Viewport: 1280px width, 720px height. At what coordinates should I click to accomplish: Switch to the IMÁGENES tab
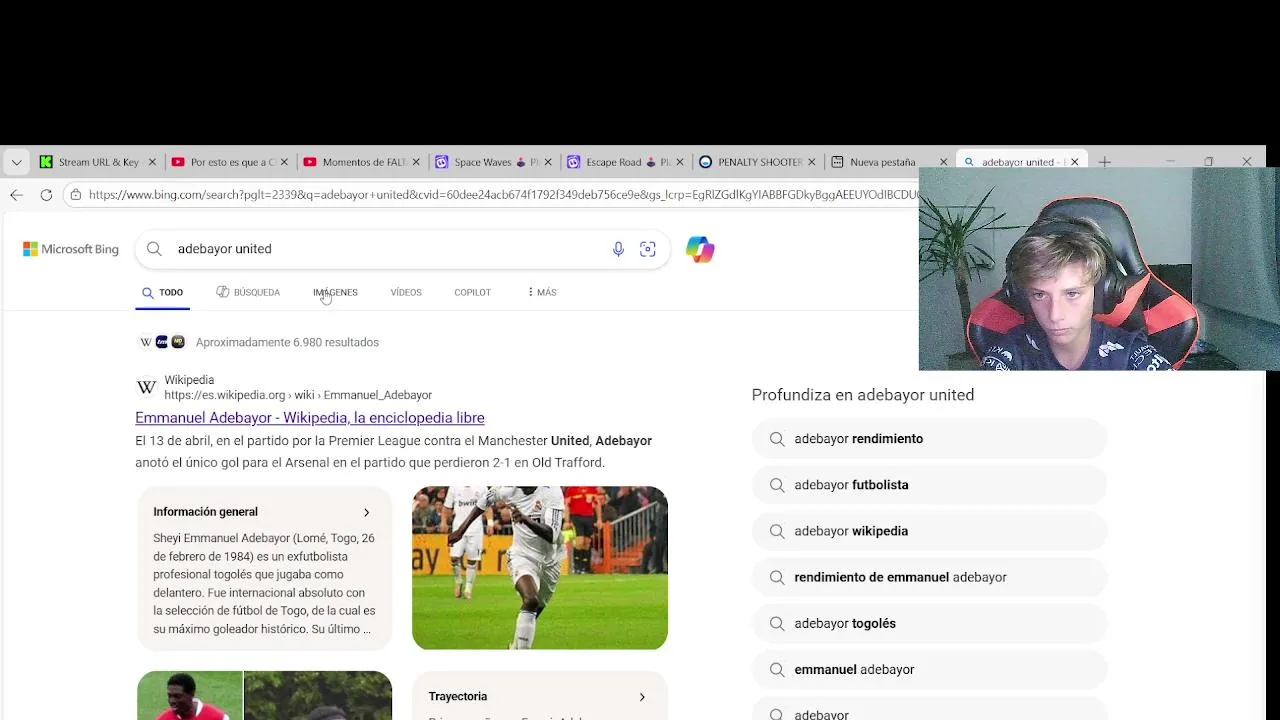[x=335, y=292]
